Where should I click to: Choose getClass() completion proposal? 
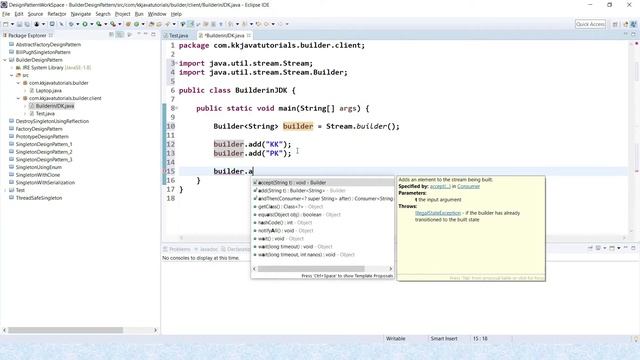point(322,207)
